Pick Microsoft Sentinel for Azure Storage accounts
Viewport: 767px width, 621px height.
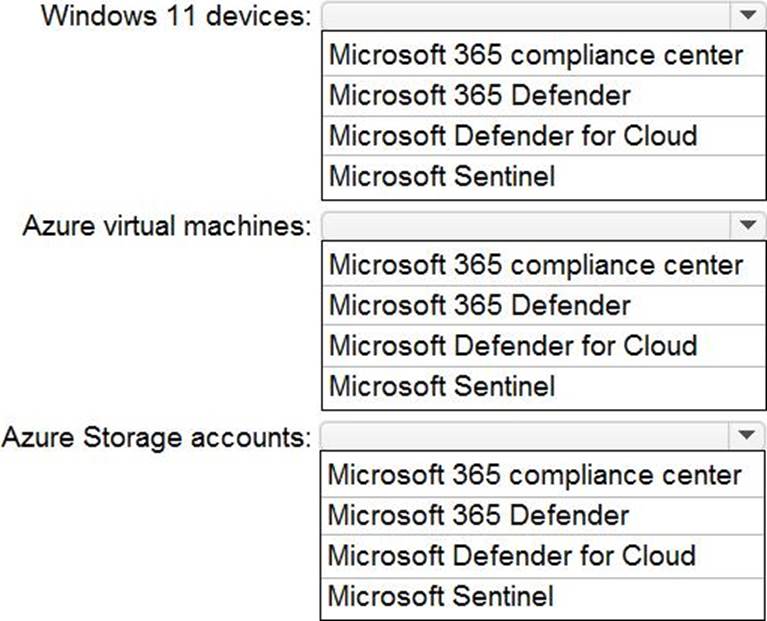pyautogui.click(x=440, y=597)
